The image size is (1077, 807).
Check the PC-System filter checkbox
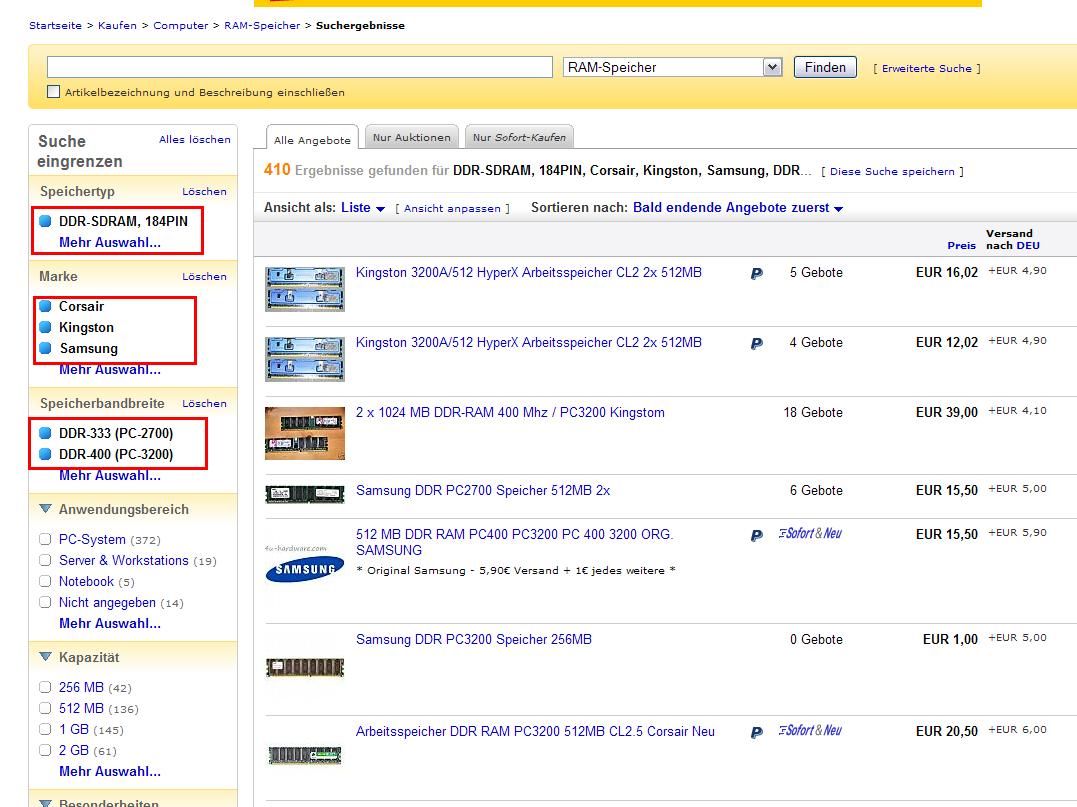(x=45, y=539)
